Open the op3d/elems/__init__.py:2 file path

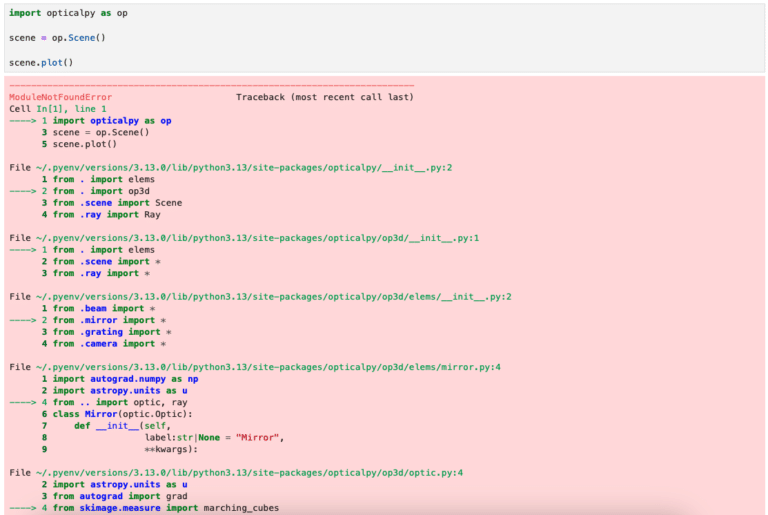260,297
